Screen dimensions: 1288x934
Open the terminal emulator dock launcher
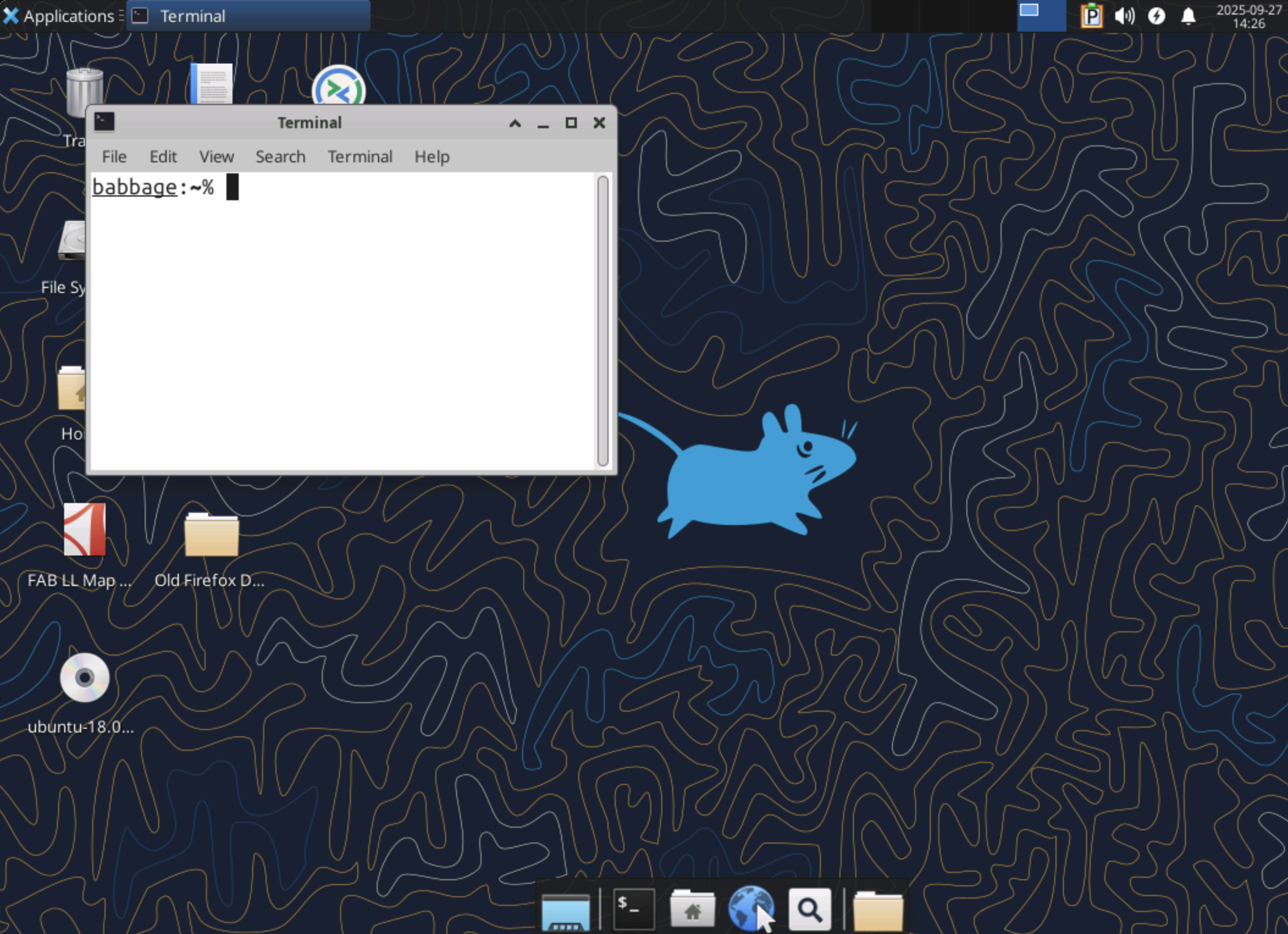tap(633, 908)
